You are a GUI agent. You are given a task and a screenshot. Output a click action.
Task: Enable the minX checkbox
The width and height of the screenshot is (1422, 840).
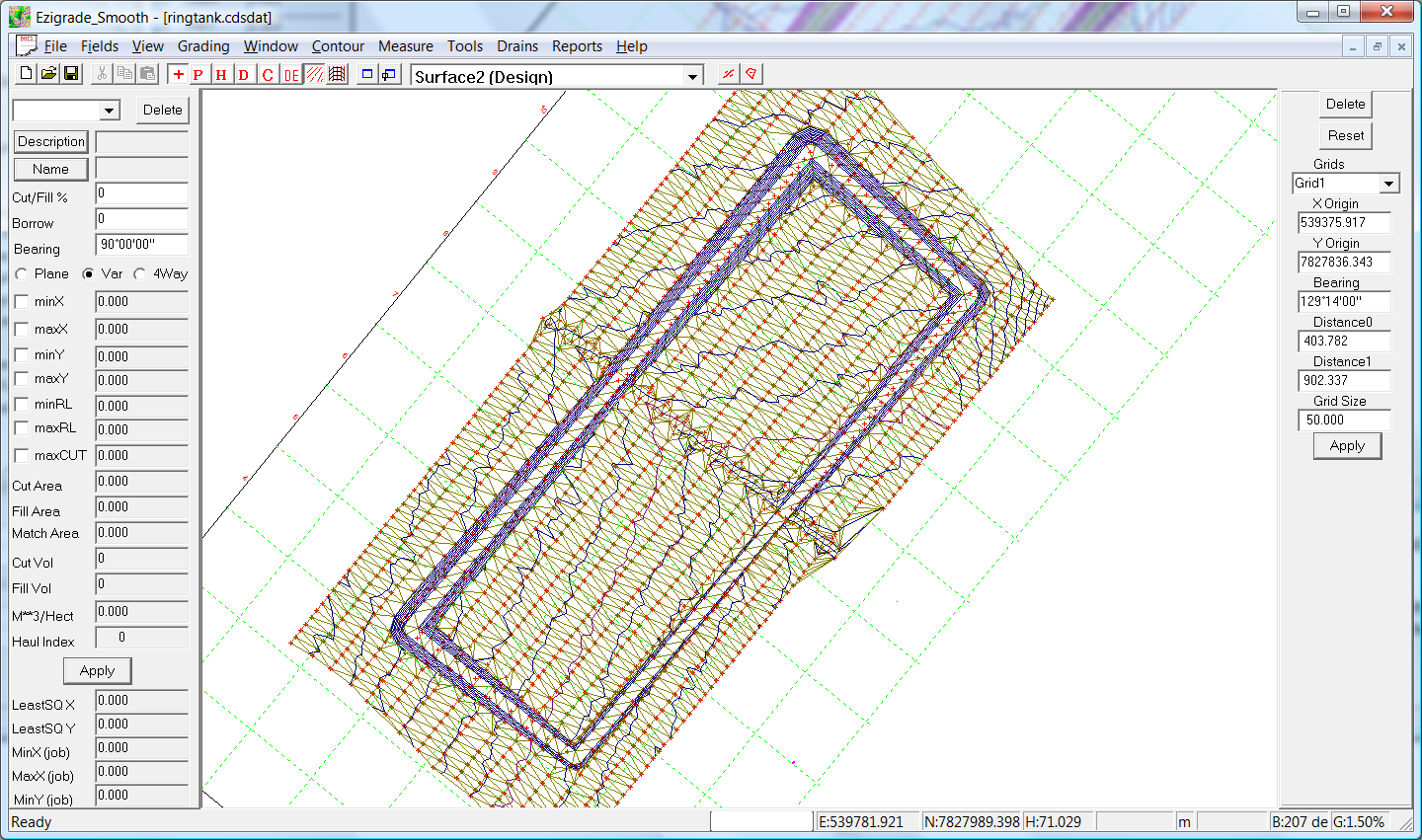pos(22,302)
